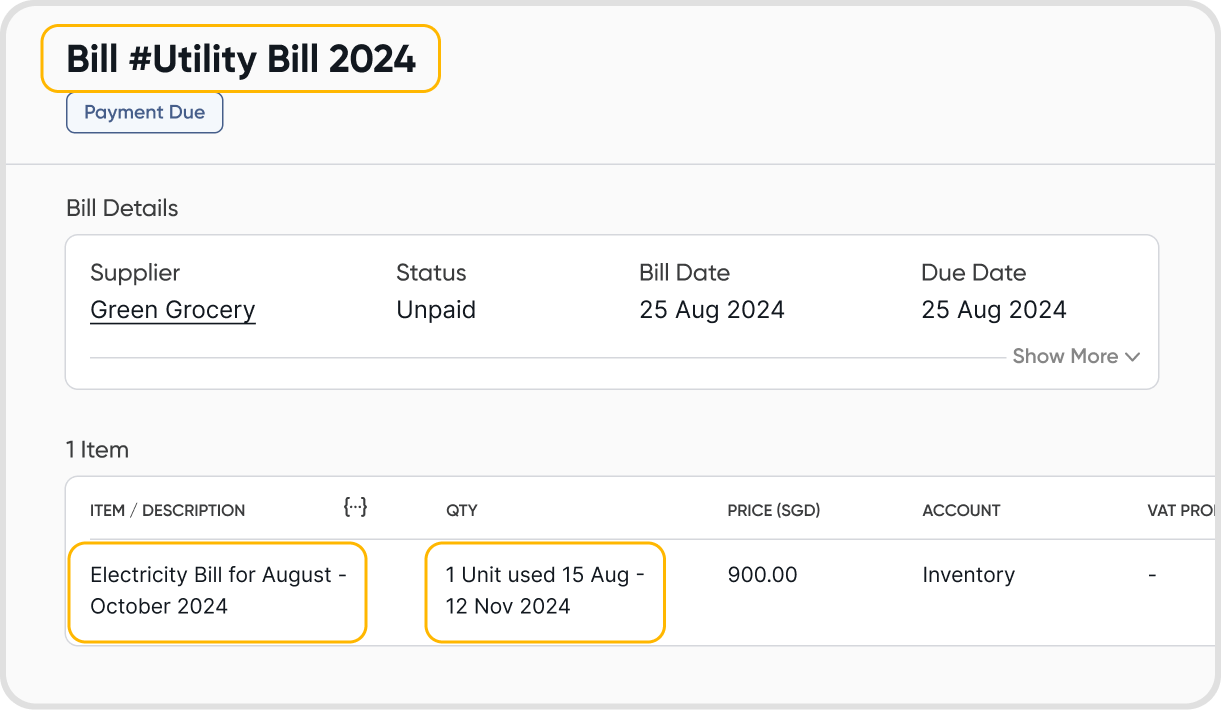
Task: Click the dash in the VAT column
Action: pos(1152,575)
